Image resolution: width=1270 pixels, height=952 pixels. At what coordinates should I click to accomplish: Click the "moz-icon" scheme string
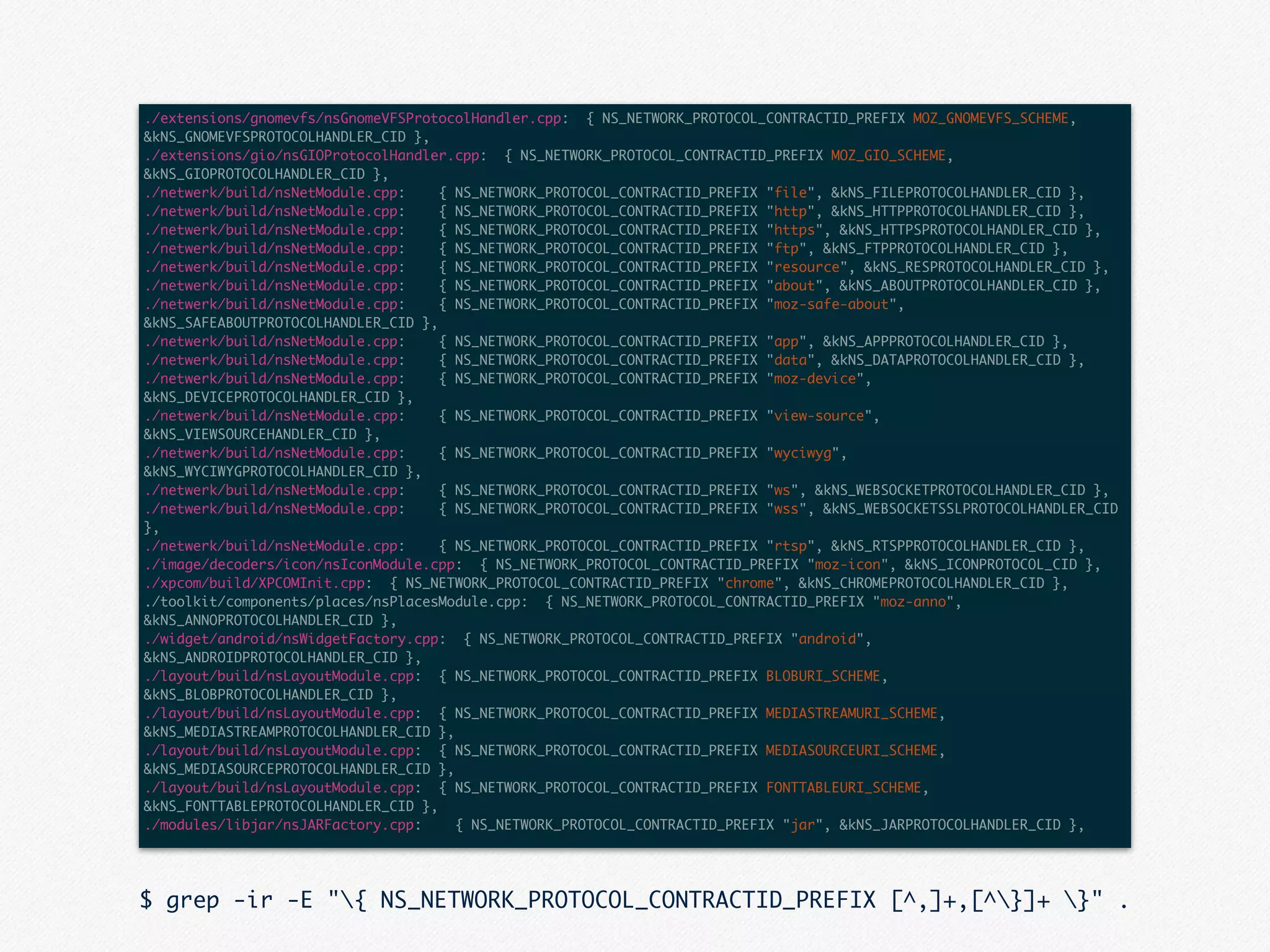point(848,565)
